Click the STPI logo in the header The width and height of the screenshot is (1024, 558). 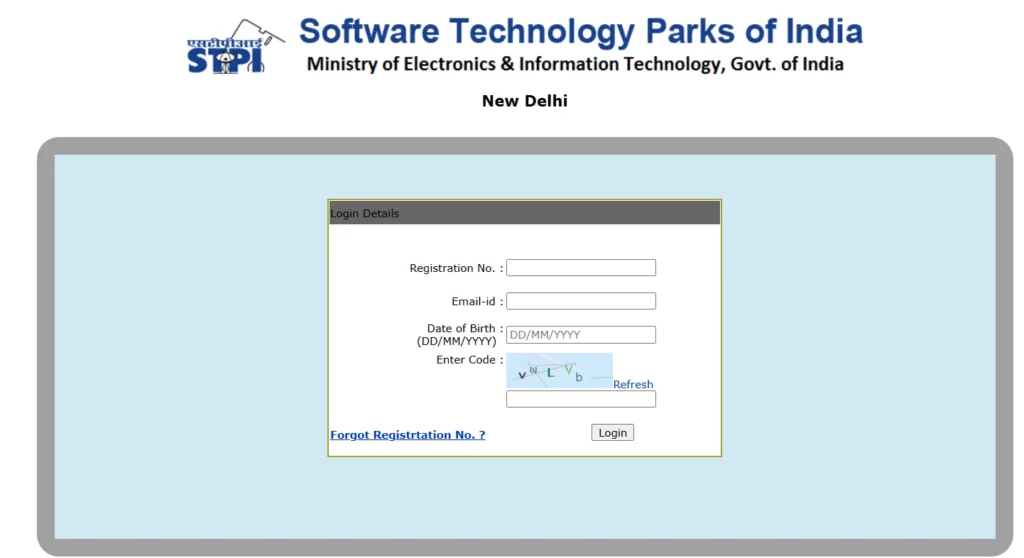[x=235, y=46]
